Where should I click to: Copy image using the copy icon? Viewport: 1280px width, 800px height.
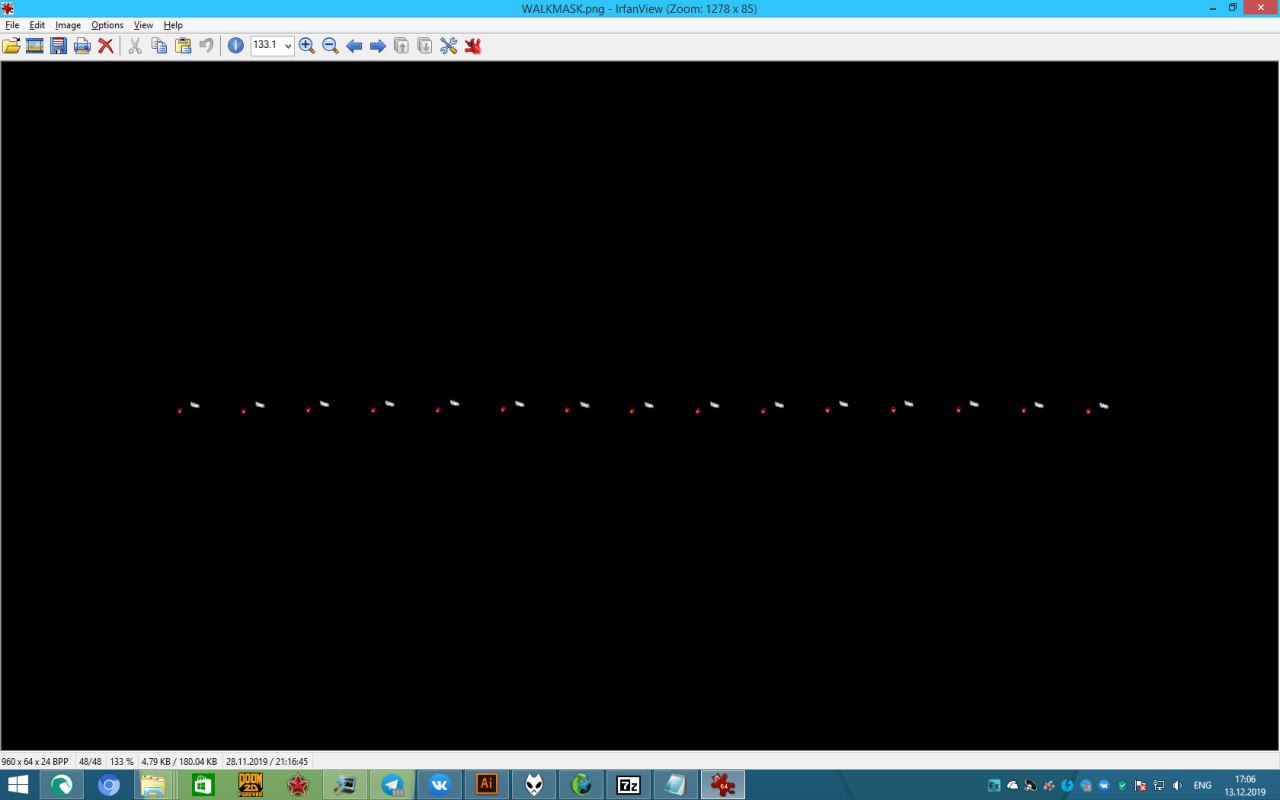159,45
